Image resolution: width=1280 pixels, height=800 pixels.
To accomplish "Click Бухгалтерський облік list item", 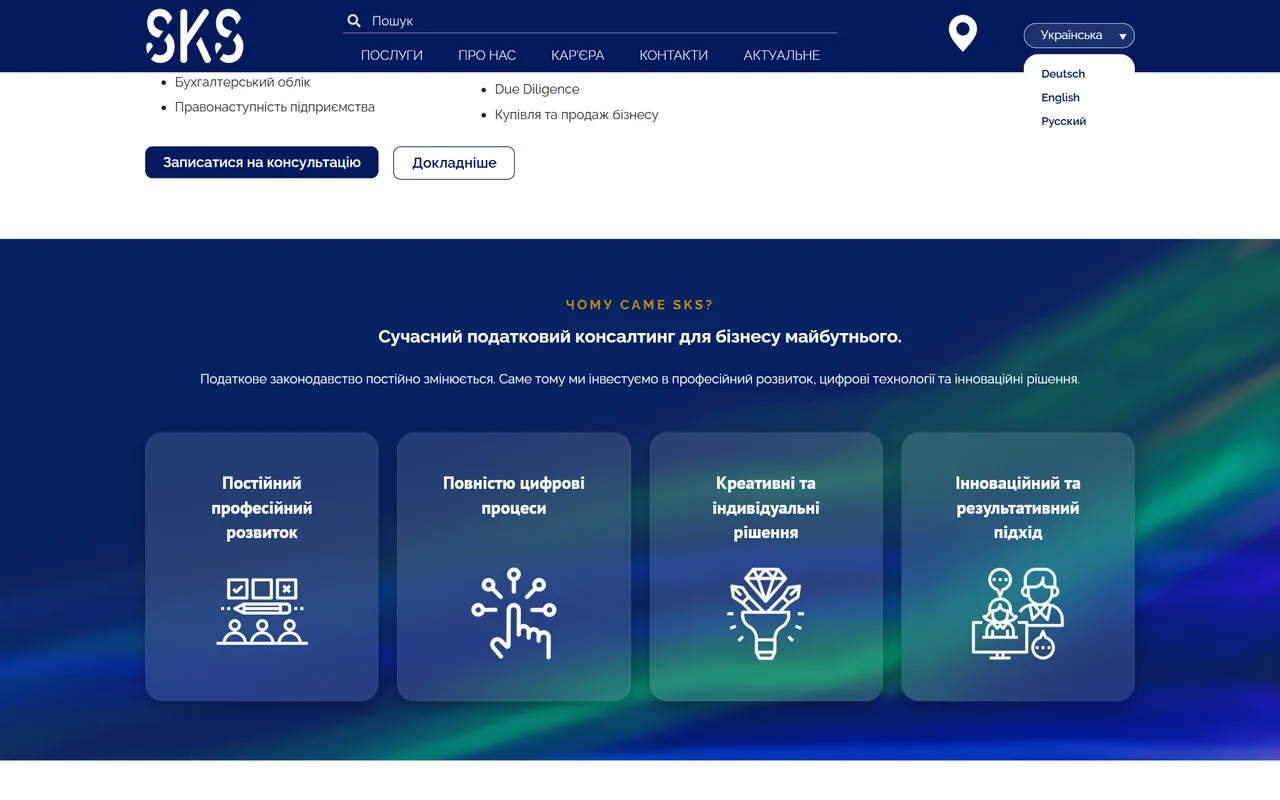I will (242, 83).
